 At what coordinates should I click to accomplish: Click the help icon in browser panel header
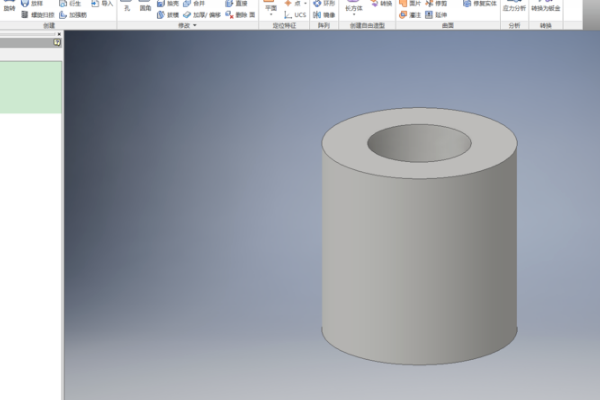[x=57, y=43]
